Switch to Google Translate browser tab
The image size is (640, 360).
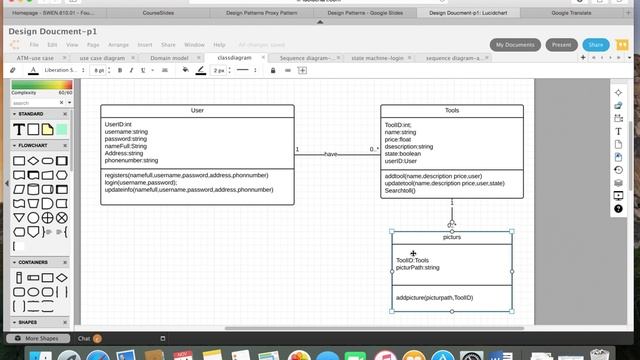click(571, 13)
